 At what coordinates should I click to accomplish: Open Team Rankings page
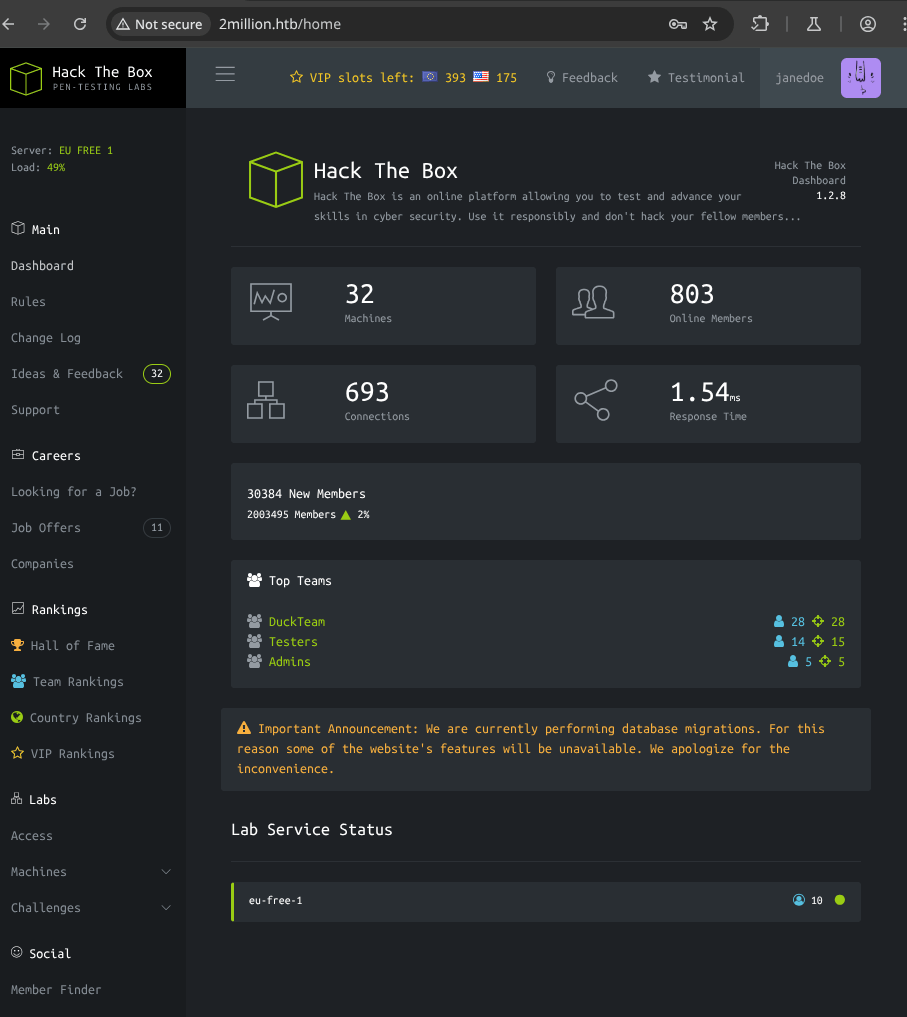point(78,682)
